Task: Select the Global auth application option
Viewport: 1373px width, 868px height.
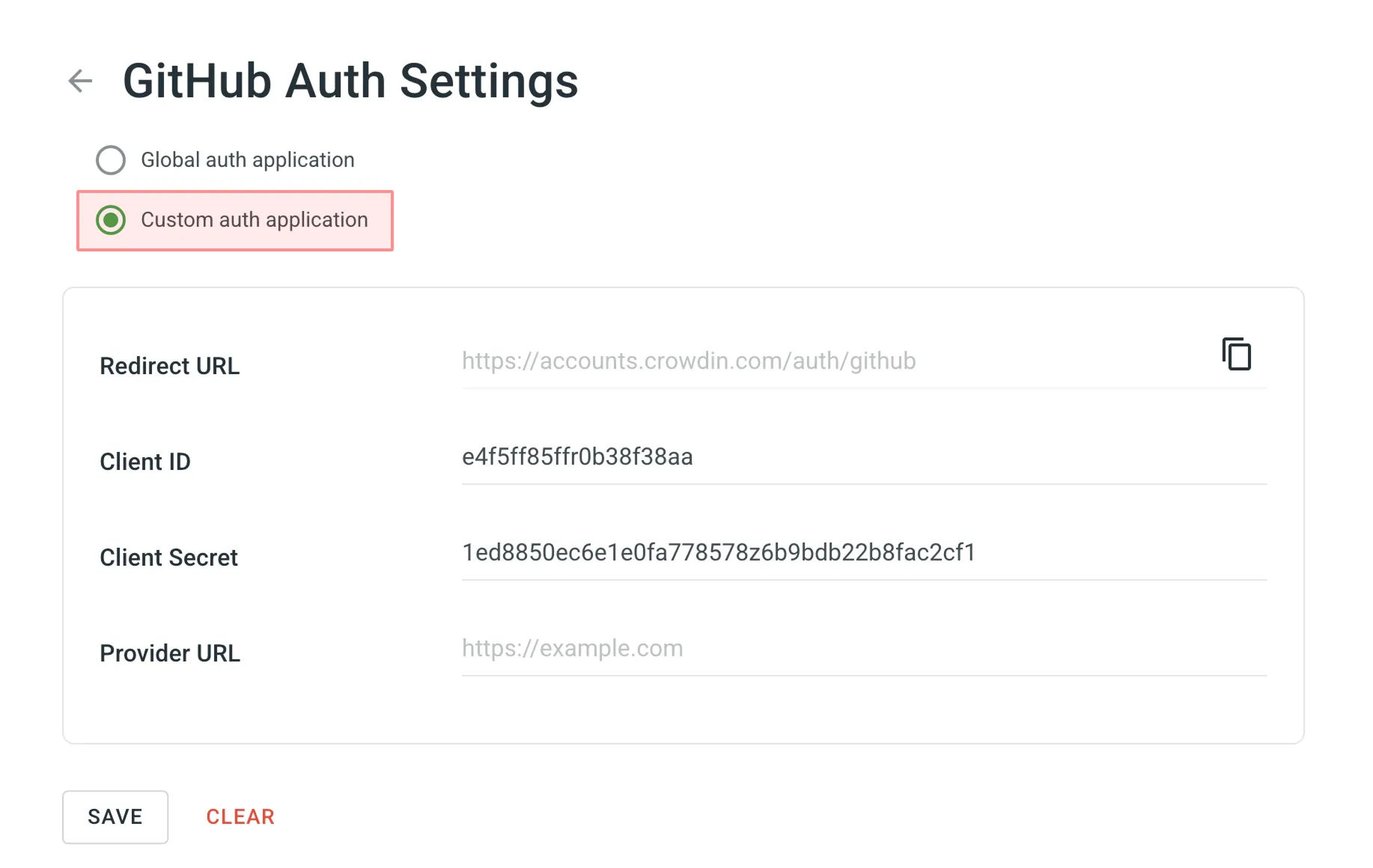Action: tap(111, 159)
